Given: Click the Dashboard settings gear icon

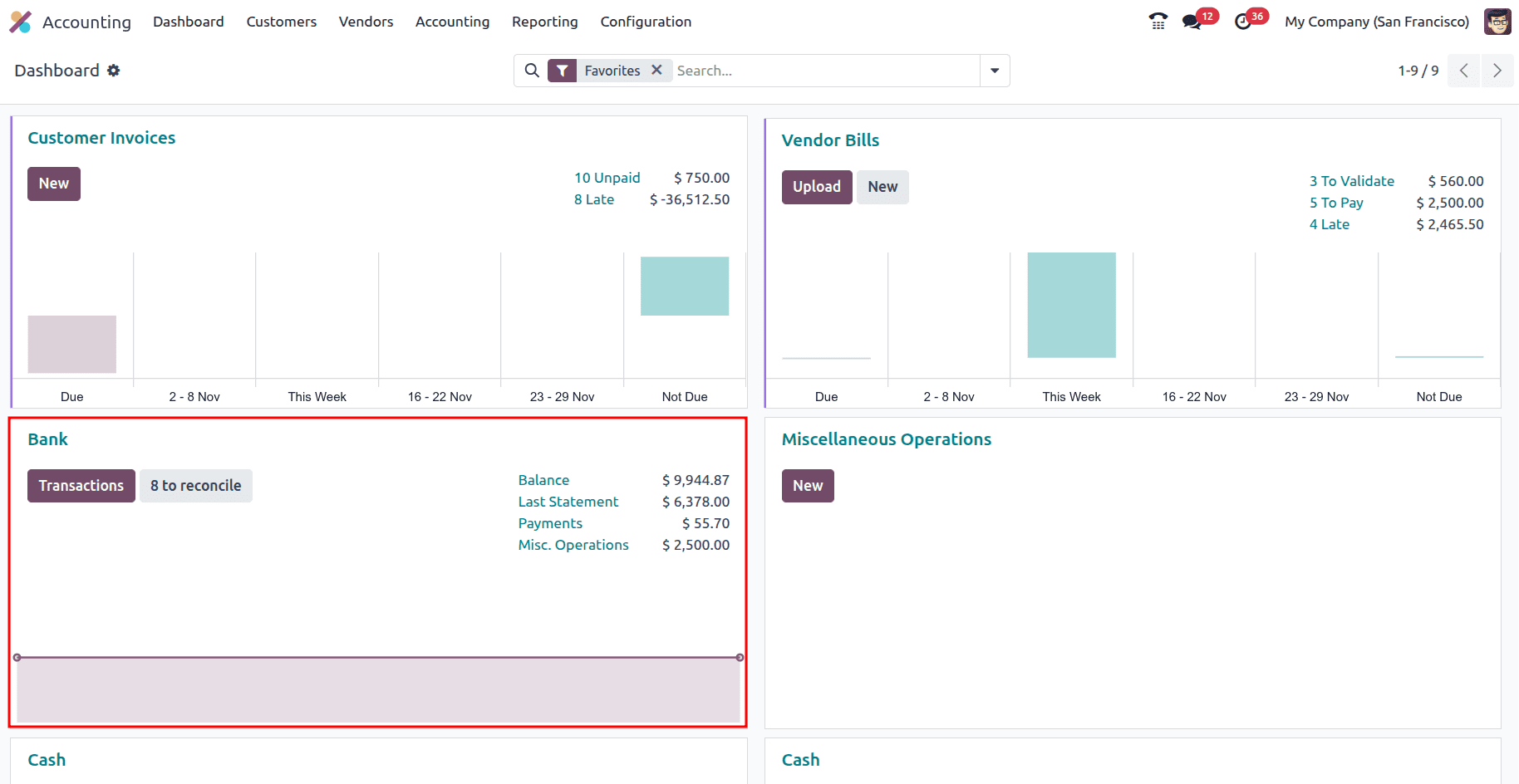Looking at the screenshot, I should tap(114, 71).
